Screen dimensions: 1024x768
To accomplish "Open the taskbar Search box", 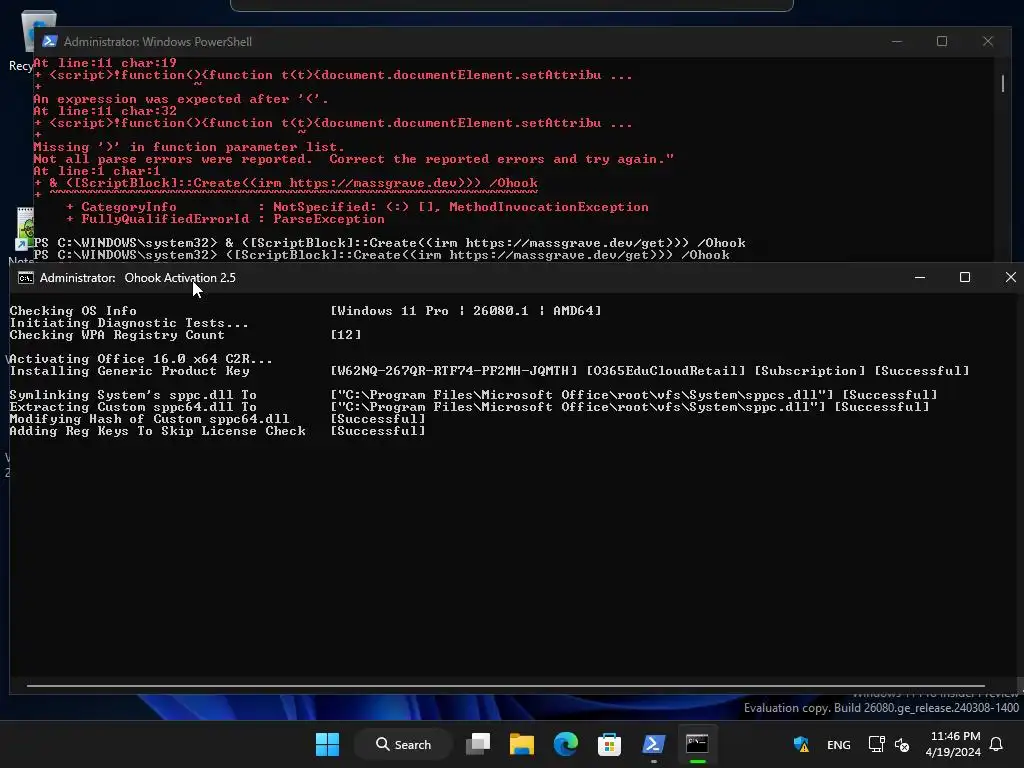I will coord(403,744).
